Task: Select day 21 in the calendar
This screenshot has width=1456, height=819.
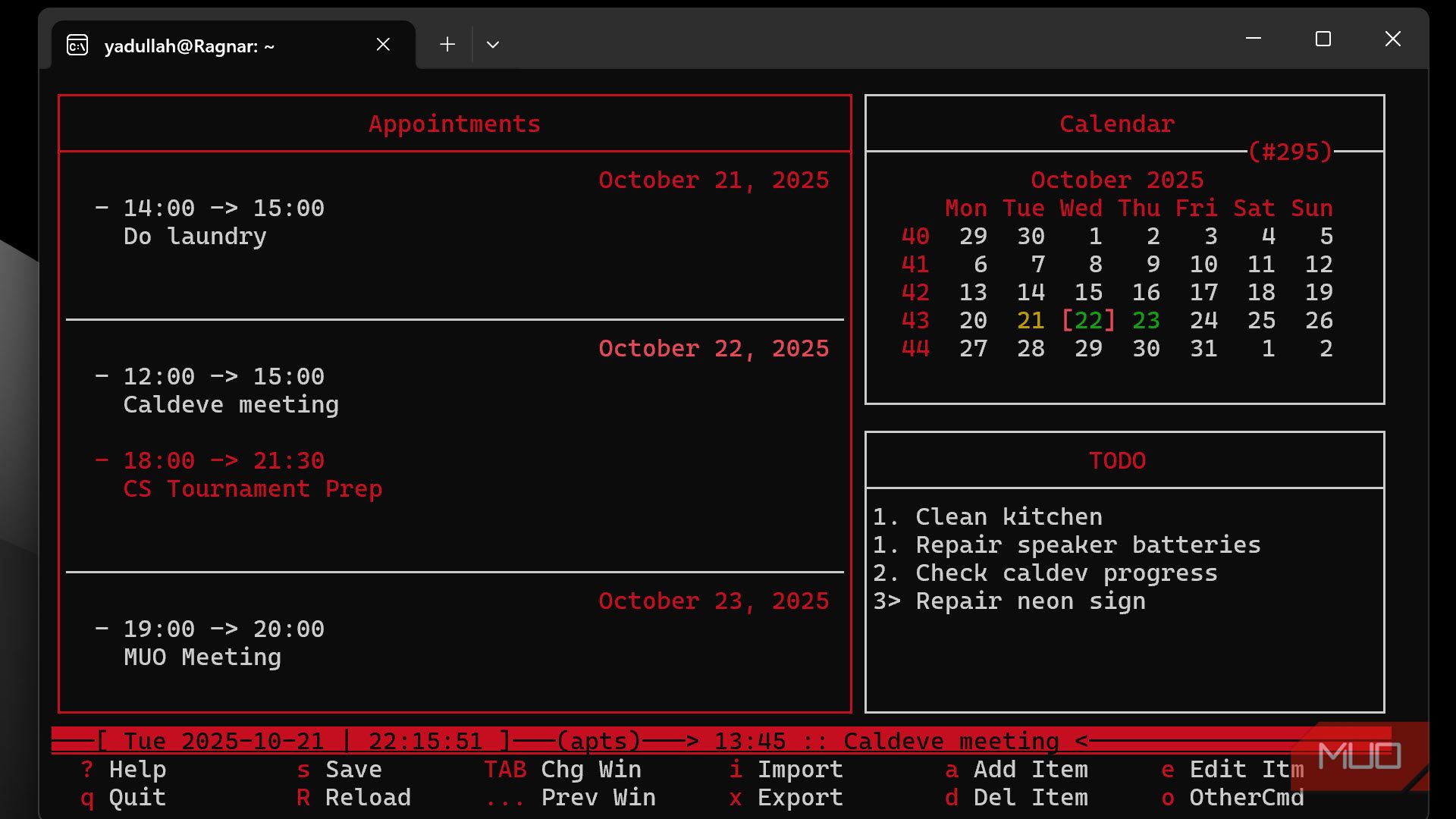Action: (1031, 321)
